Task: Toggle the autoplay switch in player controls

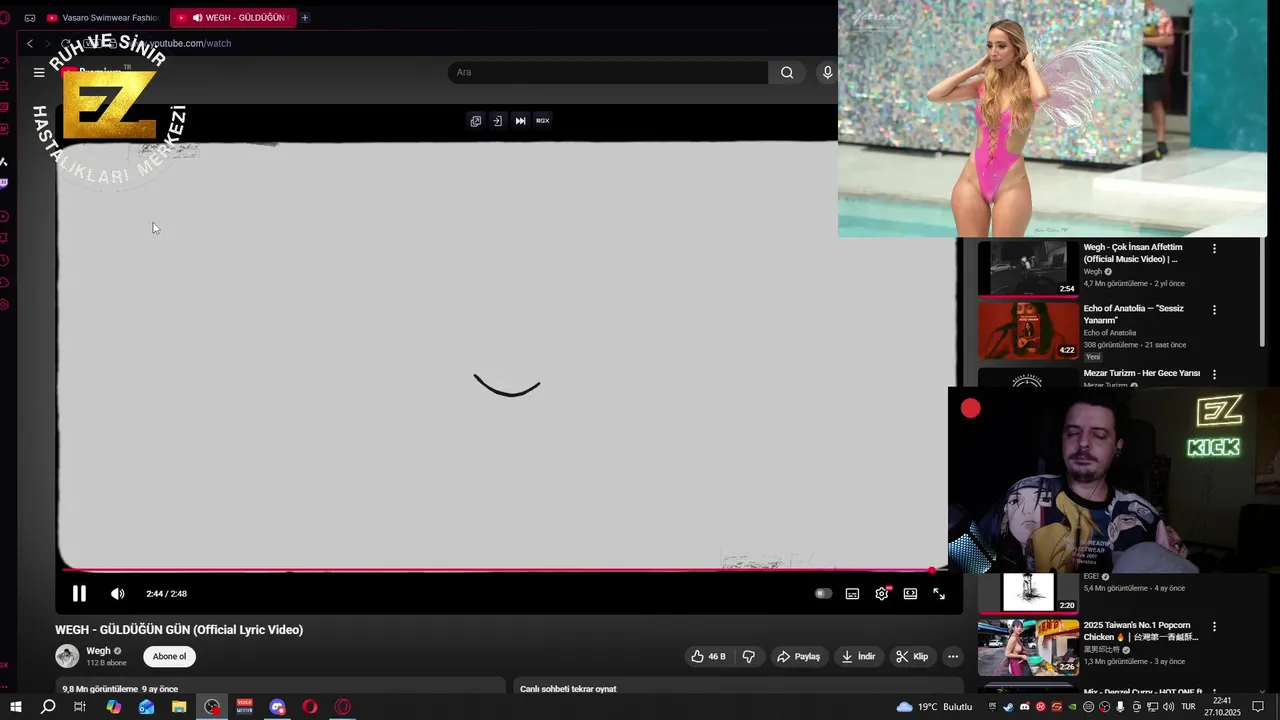Action: (x=823, y=594)
